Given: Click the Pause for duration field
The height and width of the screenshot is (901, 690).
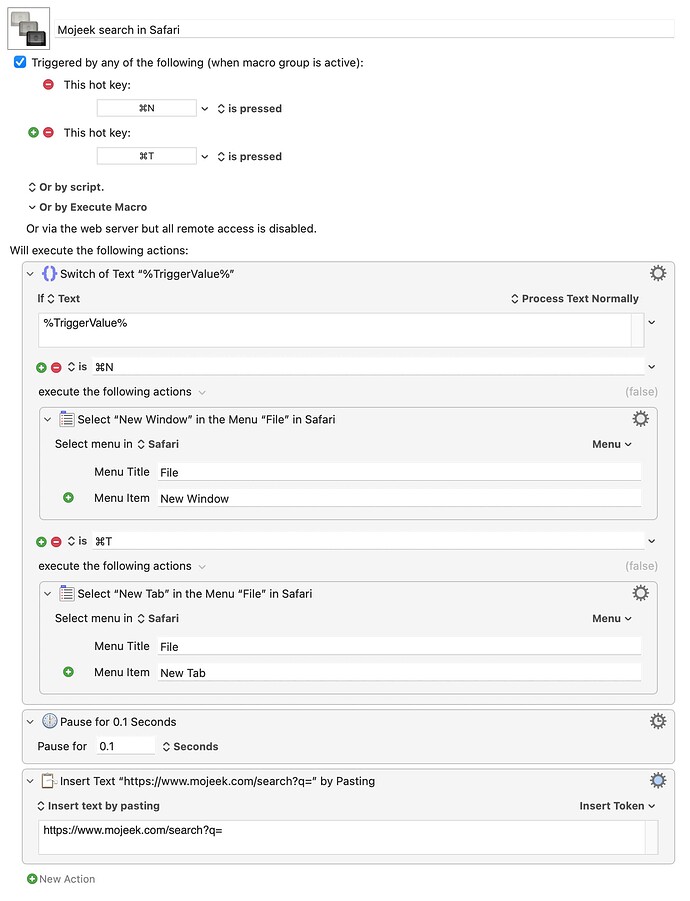Looking at the screenshot, I should (x=125, y=746).
